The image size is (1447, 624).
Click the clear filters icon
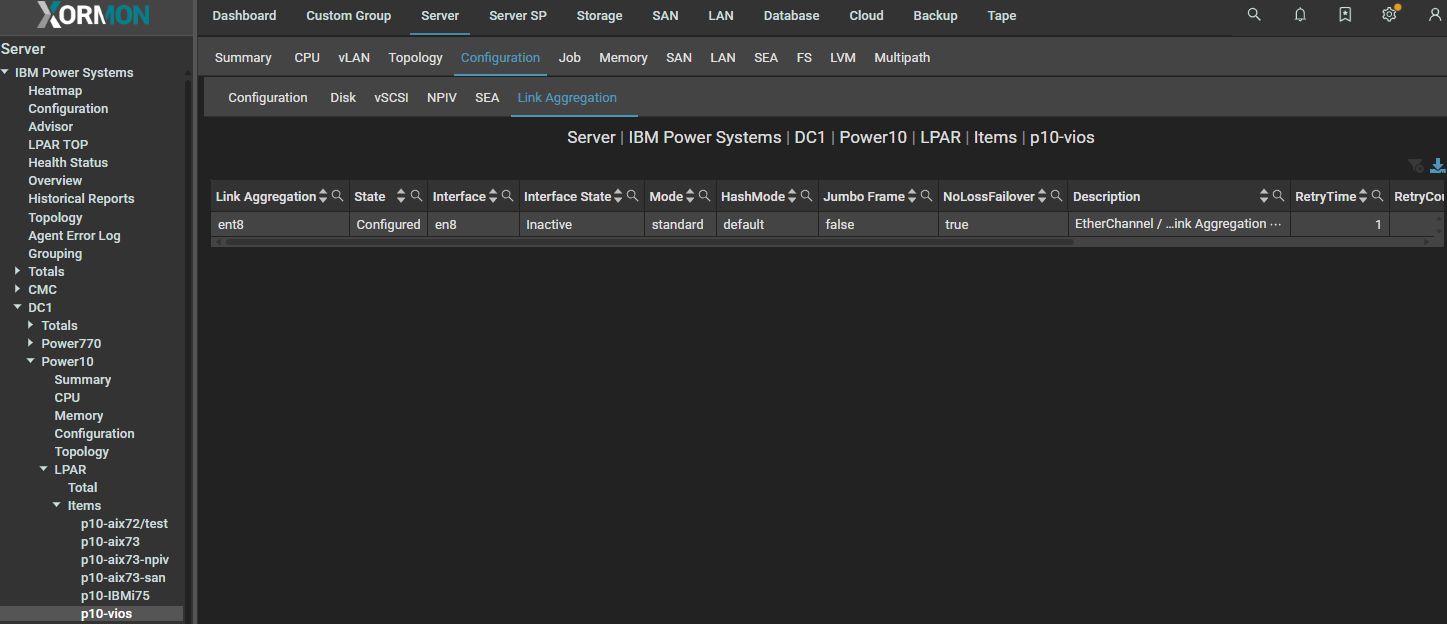click(x=1415, y=166)
